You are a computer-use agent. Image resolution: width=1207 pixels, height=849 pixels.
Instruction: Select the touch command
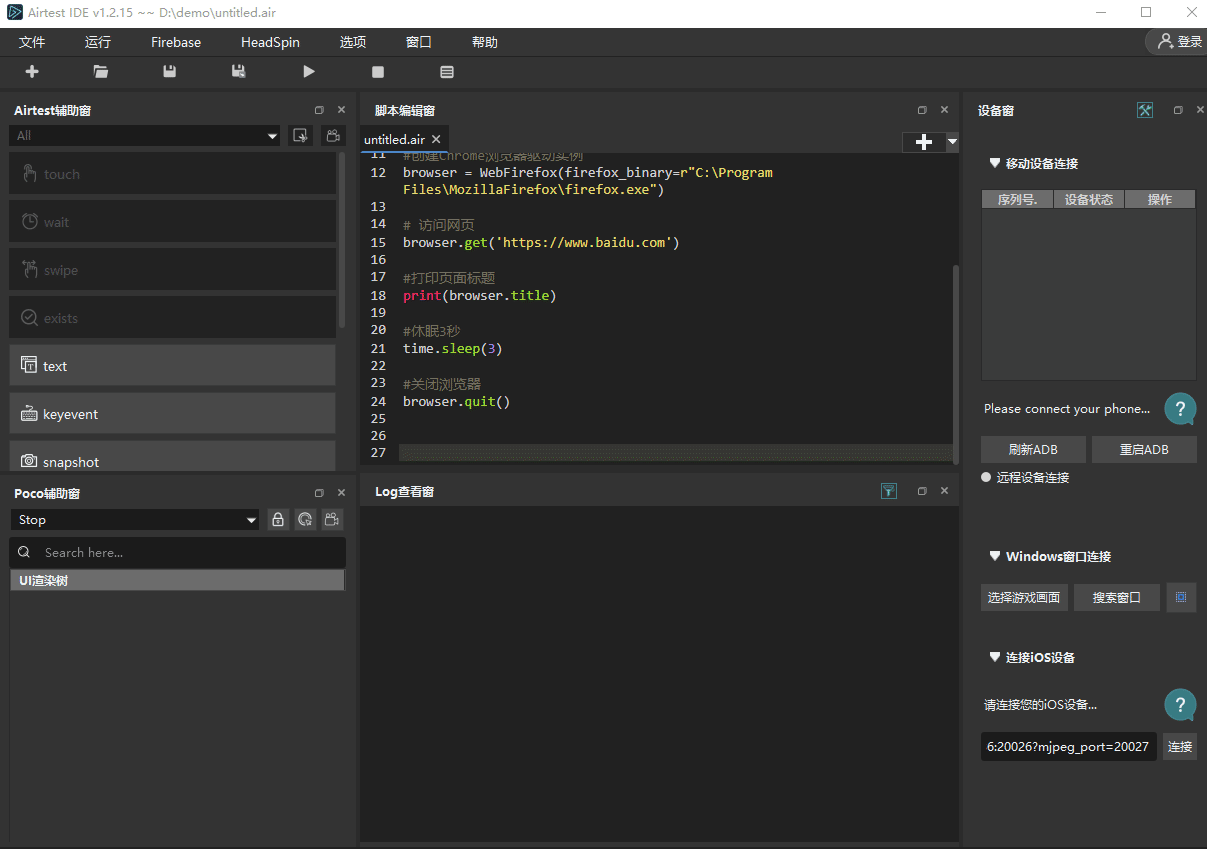click(172, 174)
